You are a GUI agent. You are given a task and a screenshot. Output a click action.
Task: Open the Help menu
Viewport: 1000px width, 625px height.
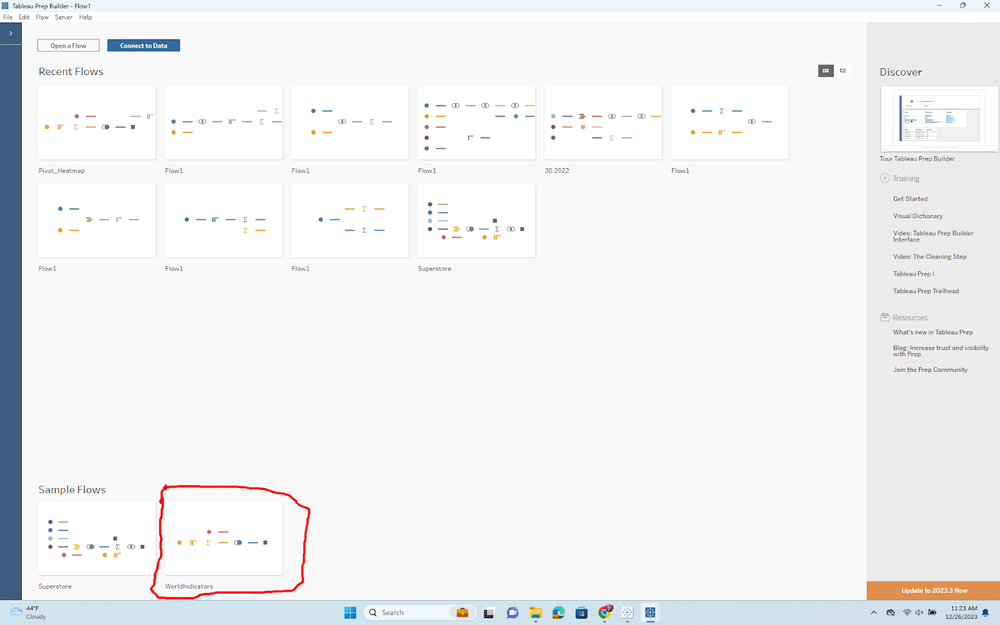coord(85,17)
